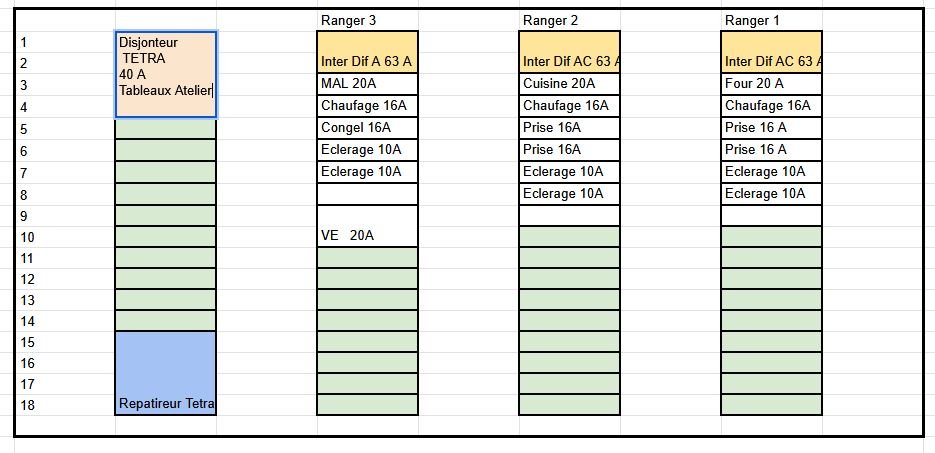Select the Disjonteur TETRA 40 A cell
This screenshot has width=935, height=453.
click(x=166, y=75)
